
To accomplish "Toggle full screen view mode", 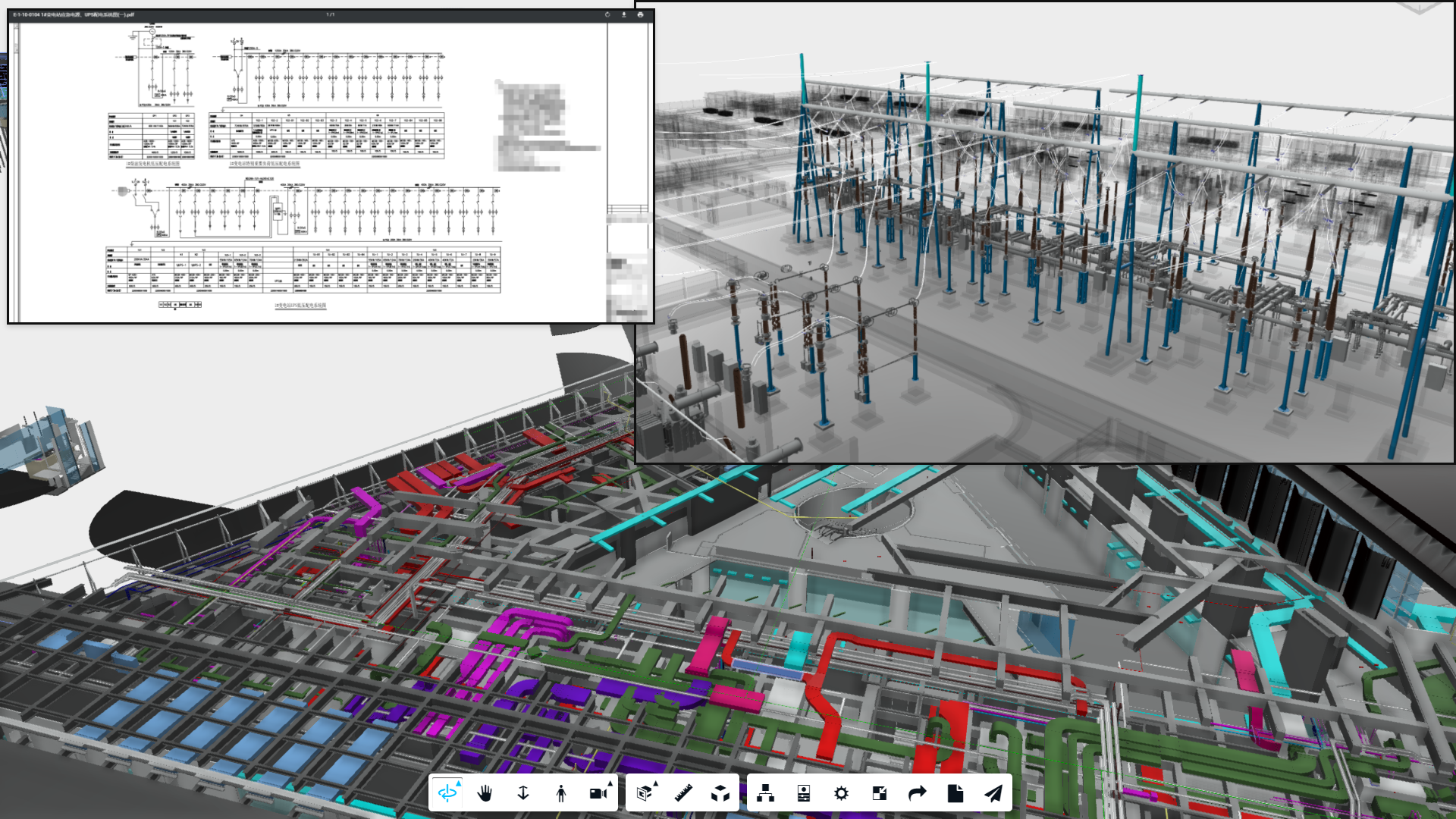I will [880, 793].
